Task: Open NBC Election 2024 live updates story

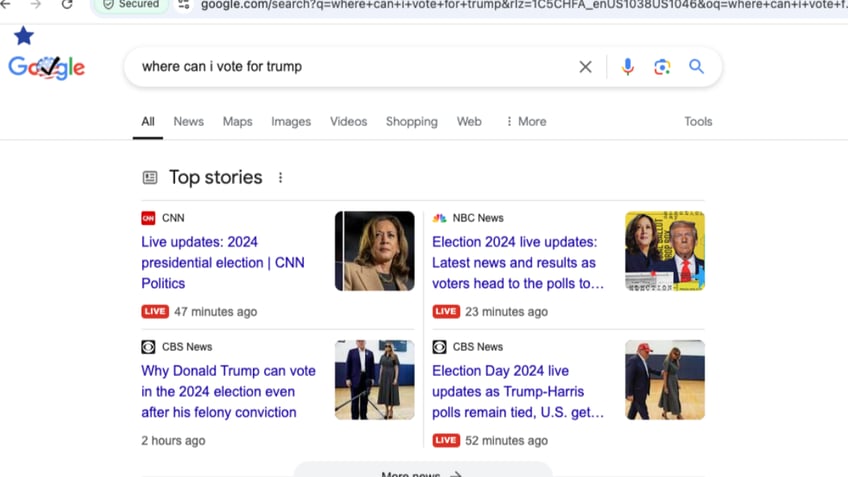Action: coord(518,262)
